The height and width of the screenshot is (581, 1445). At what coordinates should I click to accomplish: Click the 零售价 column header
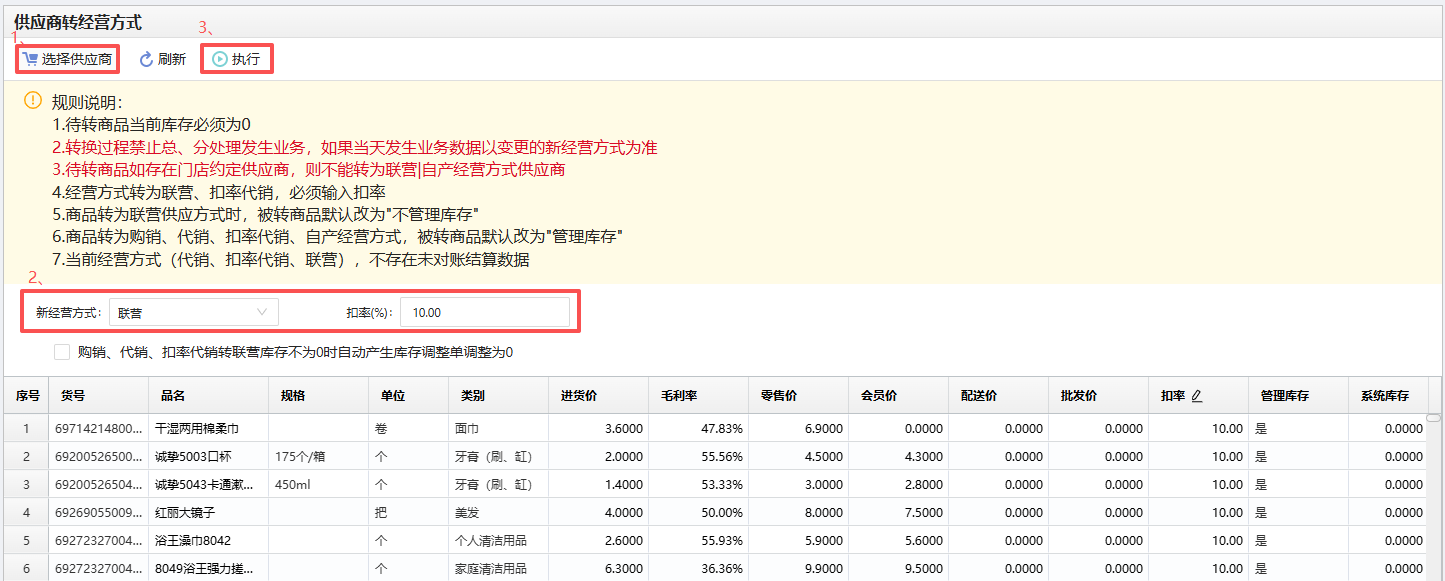(x=778, y=396)
